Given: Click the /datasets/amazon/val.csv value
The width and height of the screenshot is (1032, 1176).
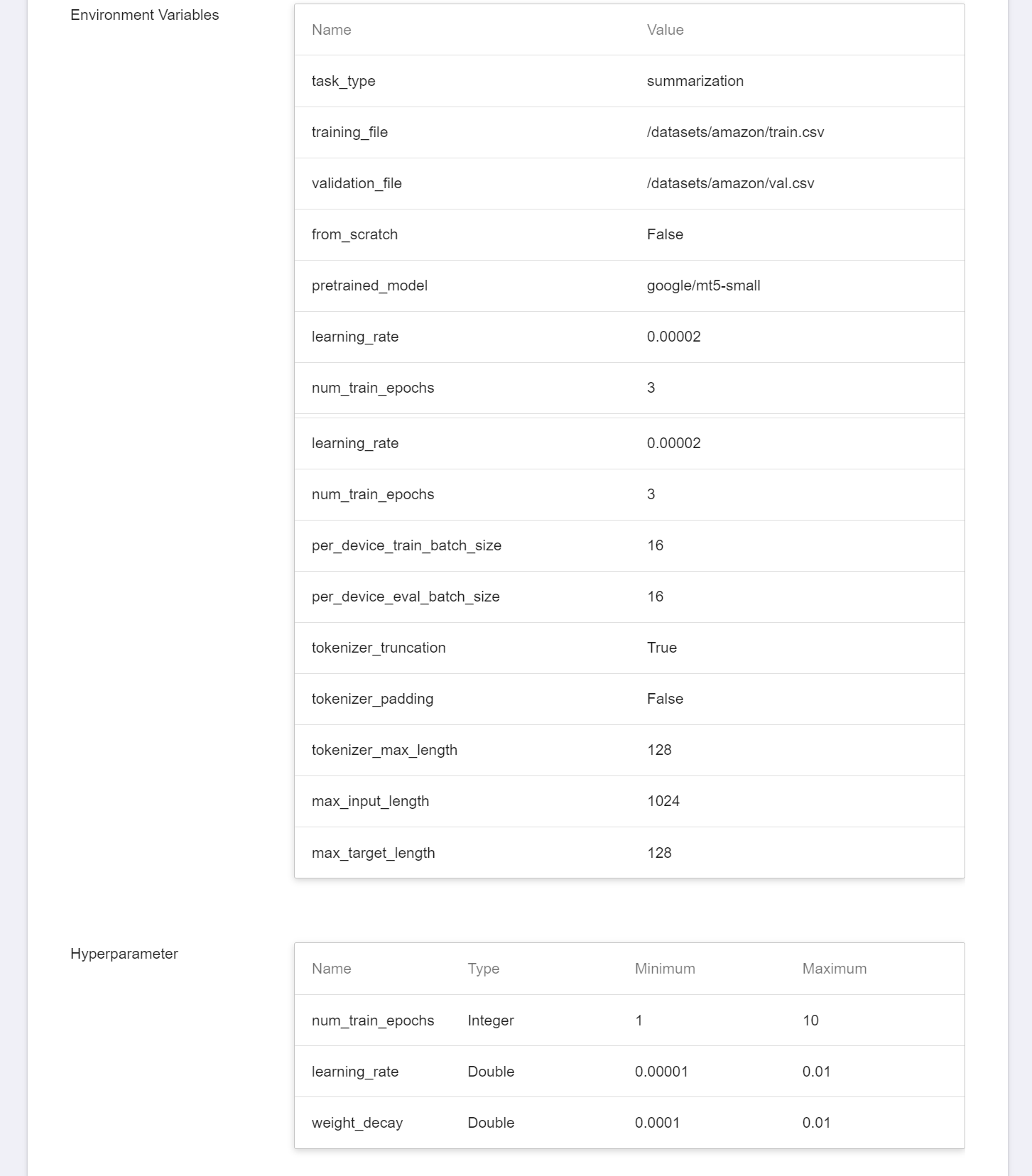Looking at the screenshot, I should [730, 183].
